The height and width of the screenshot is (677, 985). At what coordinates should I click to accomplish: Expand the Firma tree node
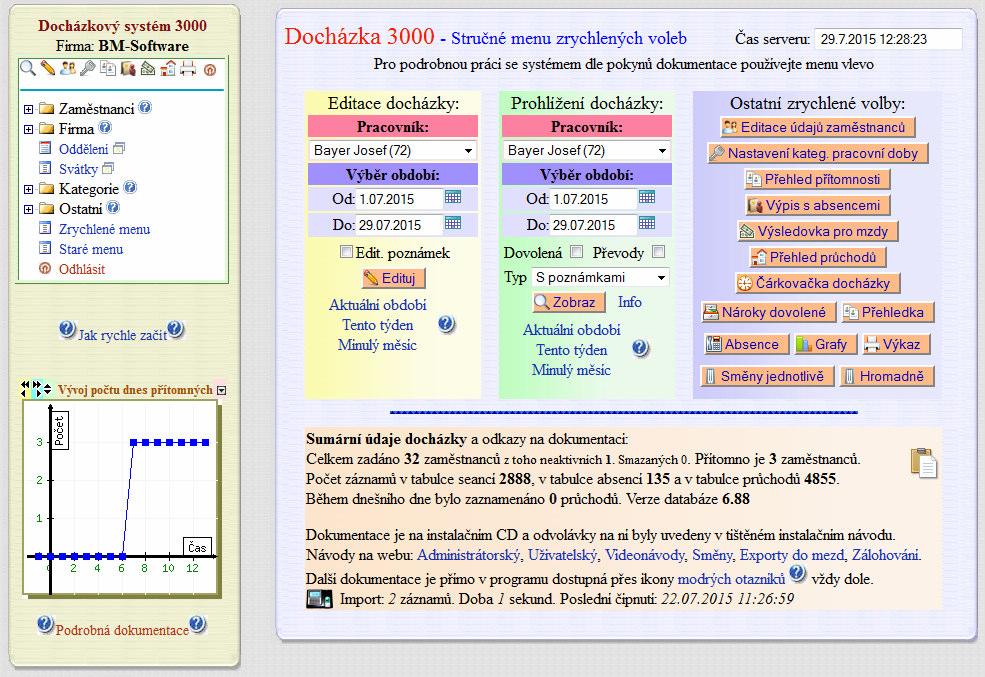pyautogui.click(x=28, y=129)
